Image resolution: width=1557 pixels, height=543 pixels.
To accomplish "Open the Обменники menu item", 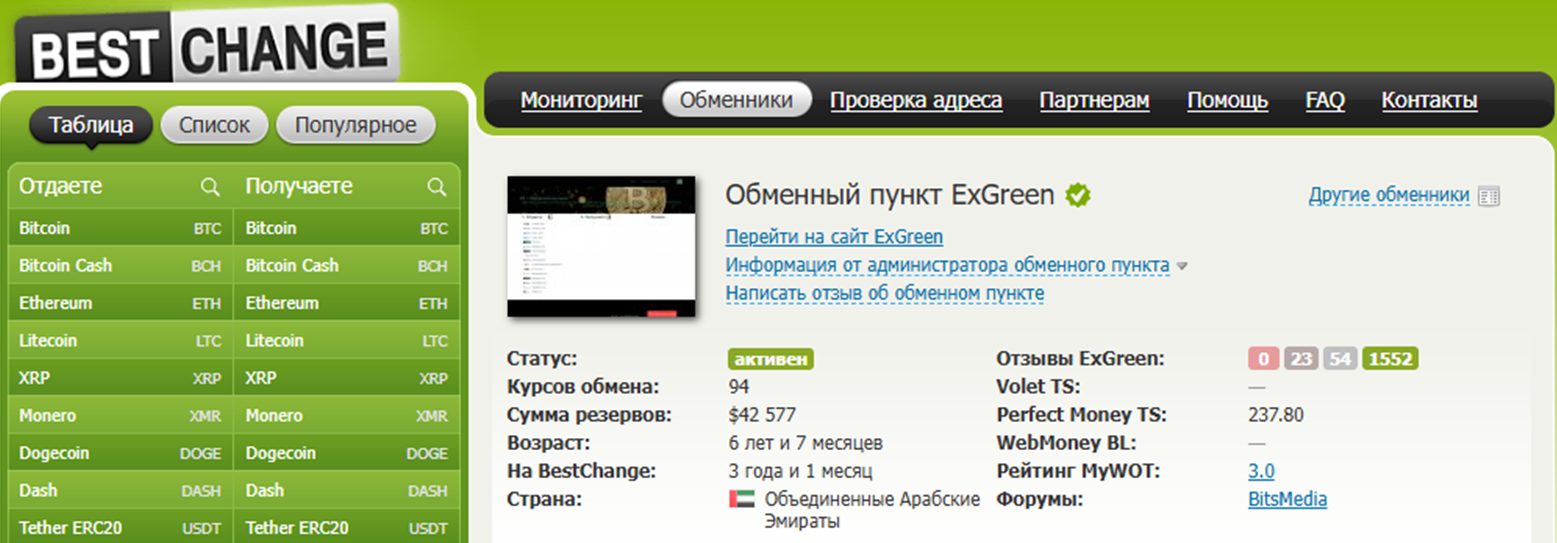I will point(736,100).
